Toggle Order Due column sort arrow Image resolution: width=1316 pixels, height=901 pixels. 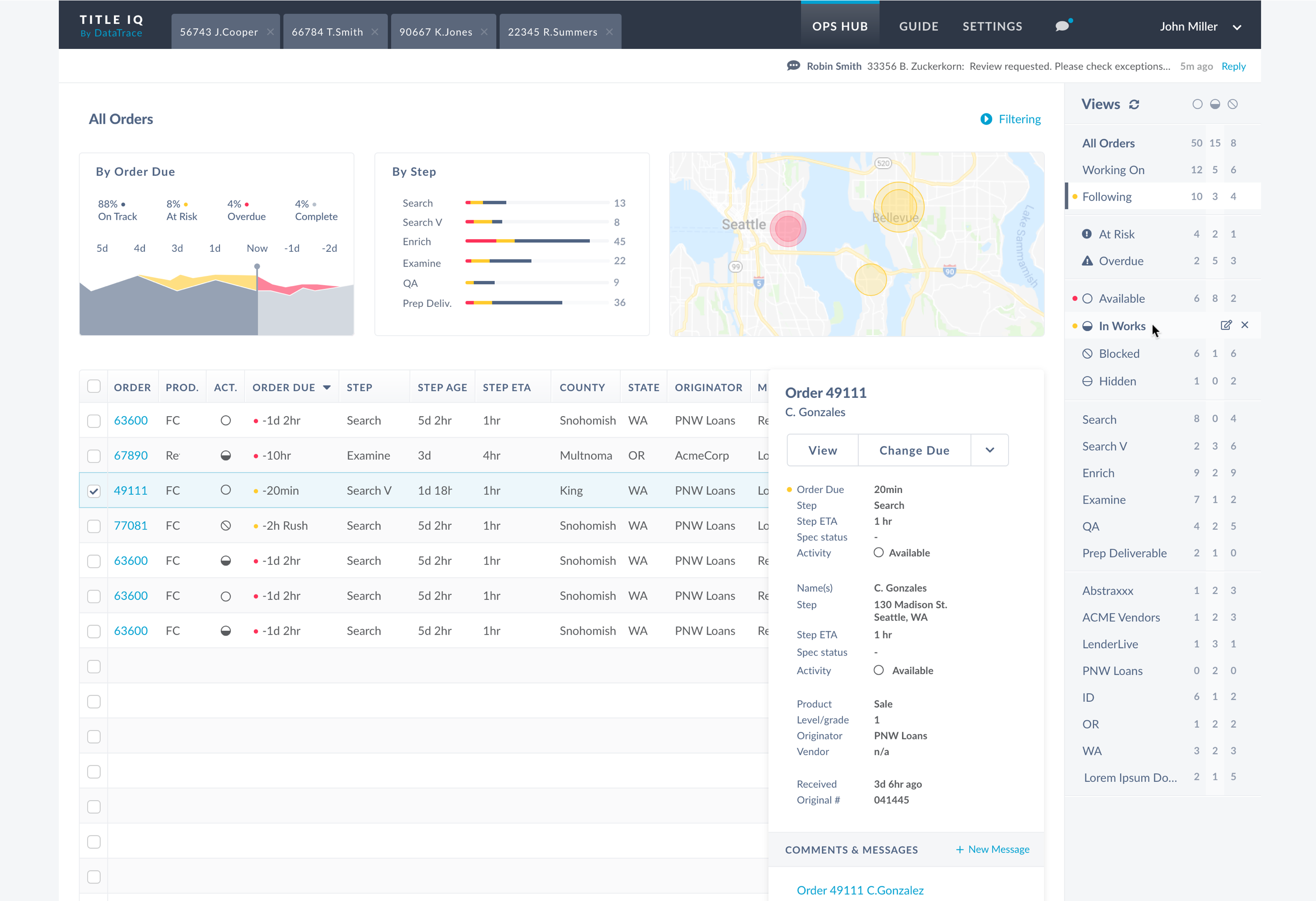[327, 387]
